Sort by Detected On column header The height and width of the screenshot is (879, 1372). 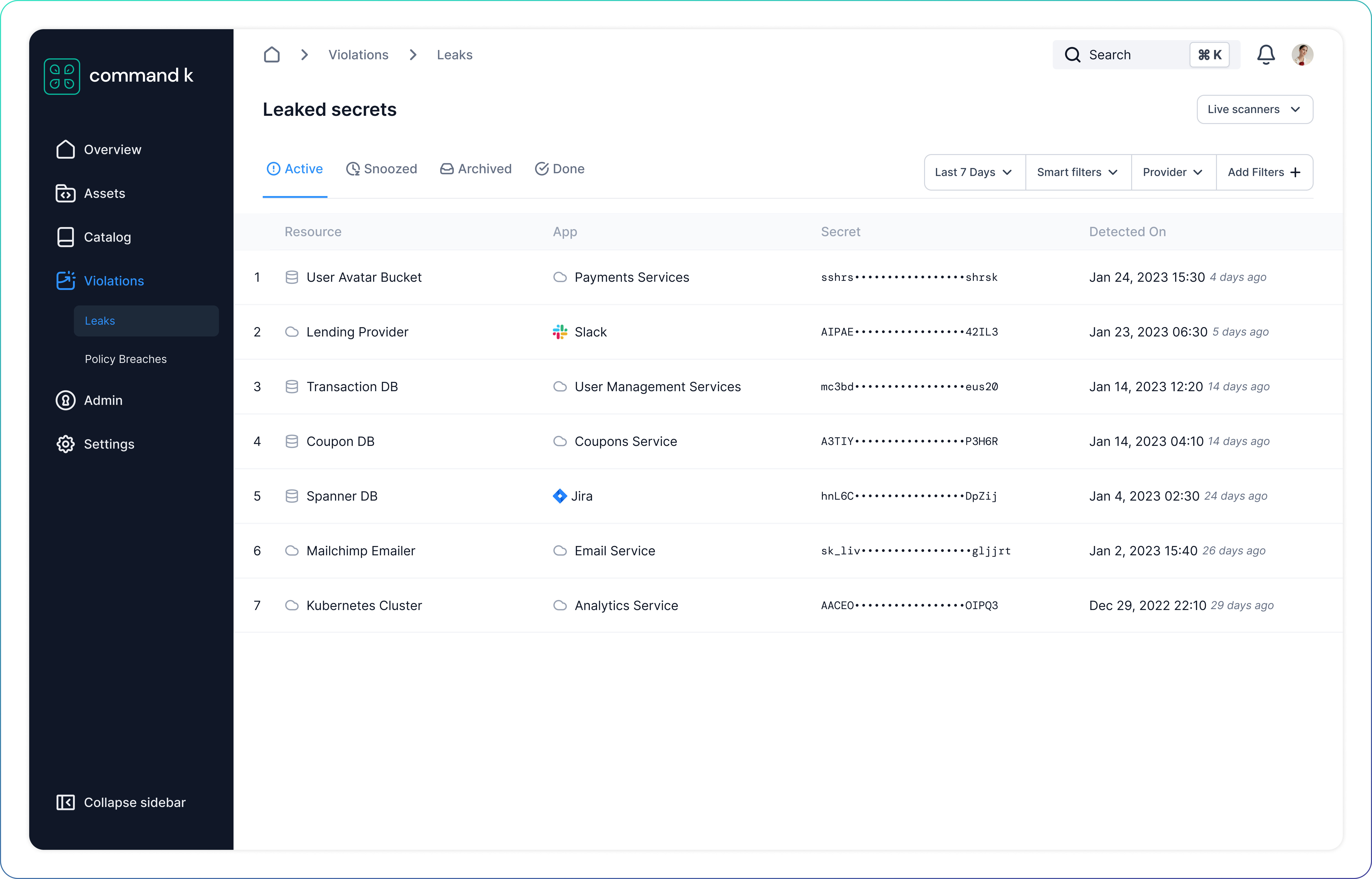(1127, 232)
